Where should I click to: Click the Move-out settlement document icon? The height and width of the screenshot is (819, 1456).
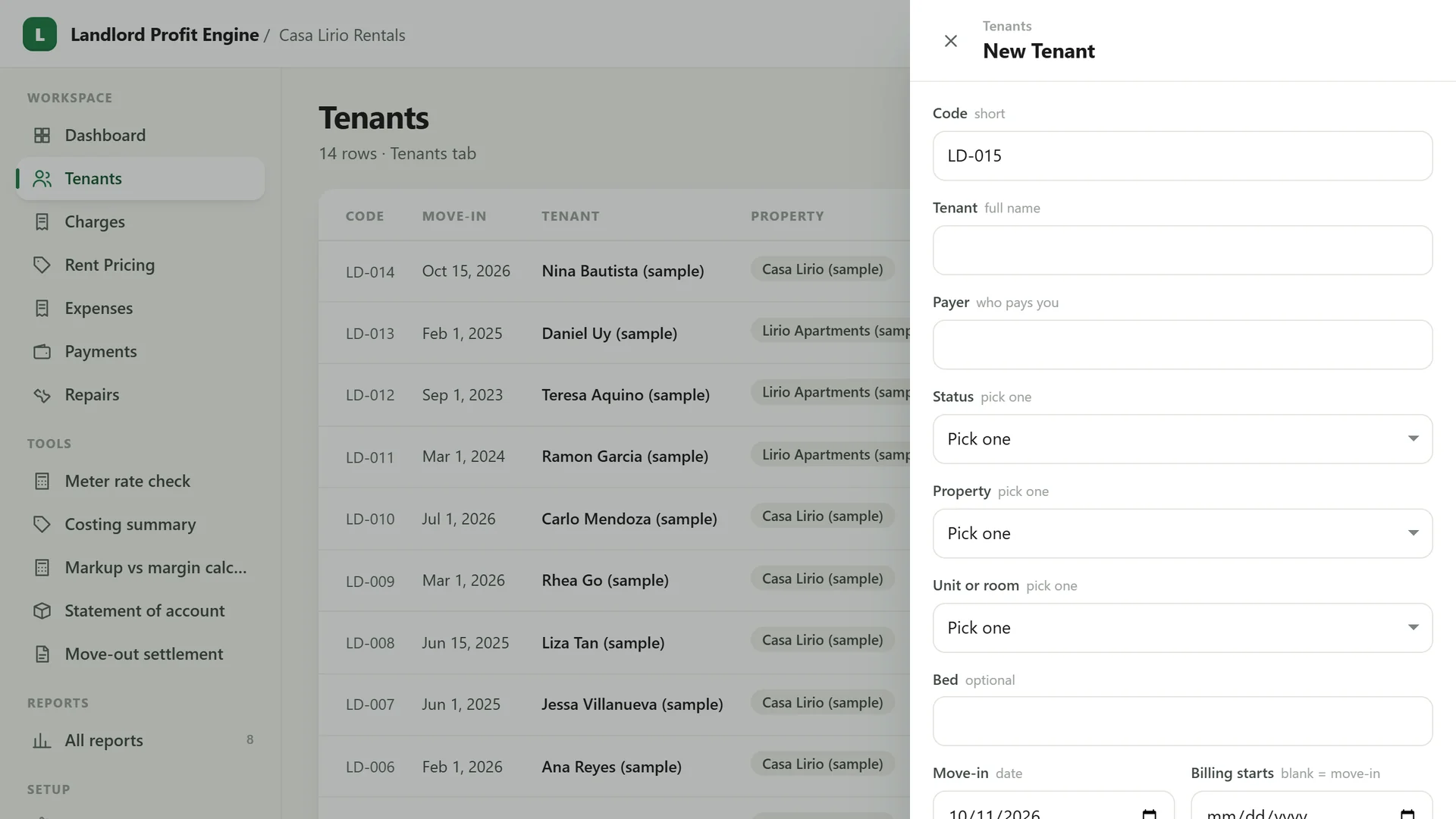(x=42, y=654)
